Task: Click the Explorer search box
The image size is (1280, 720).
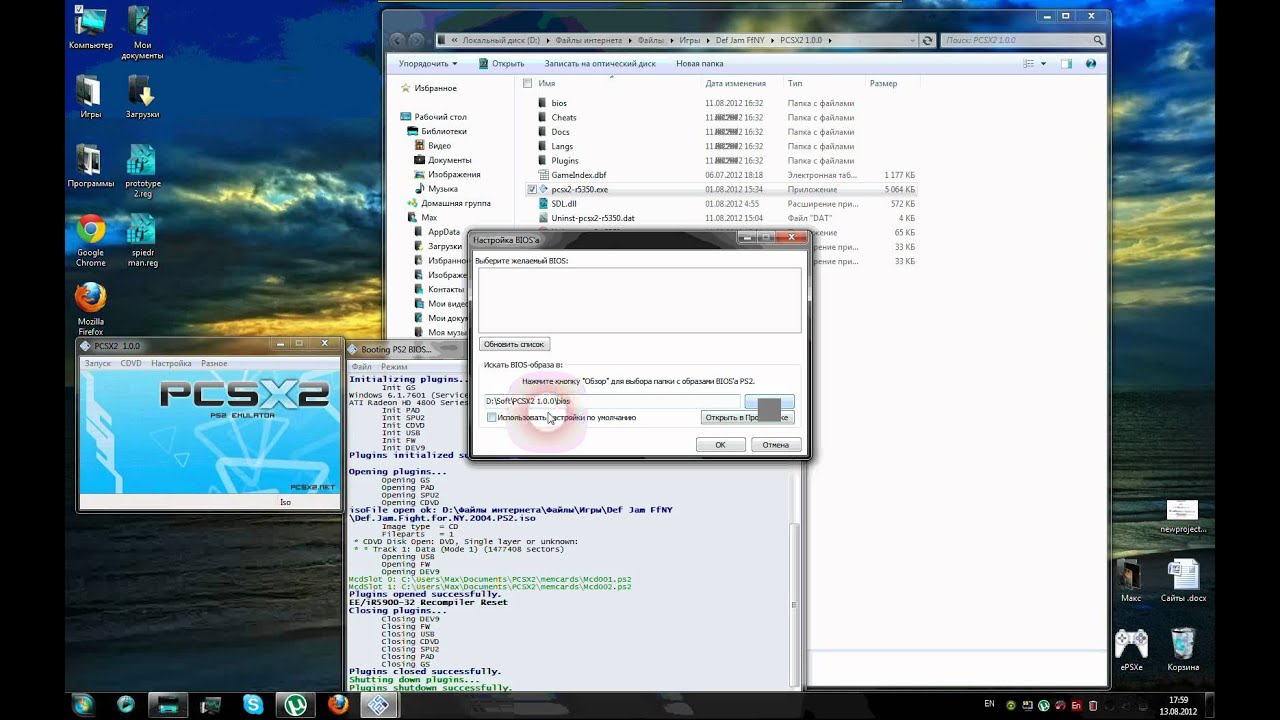Action: pos(1023,40)
